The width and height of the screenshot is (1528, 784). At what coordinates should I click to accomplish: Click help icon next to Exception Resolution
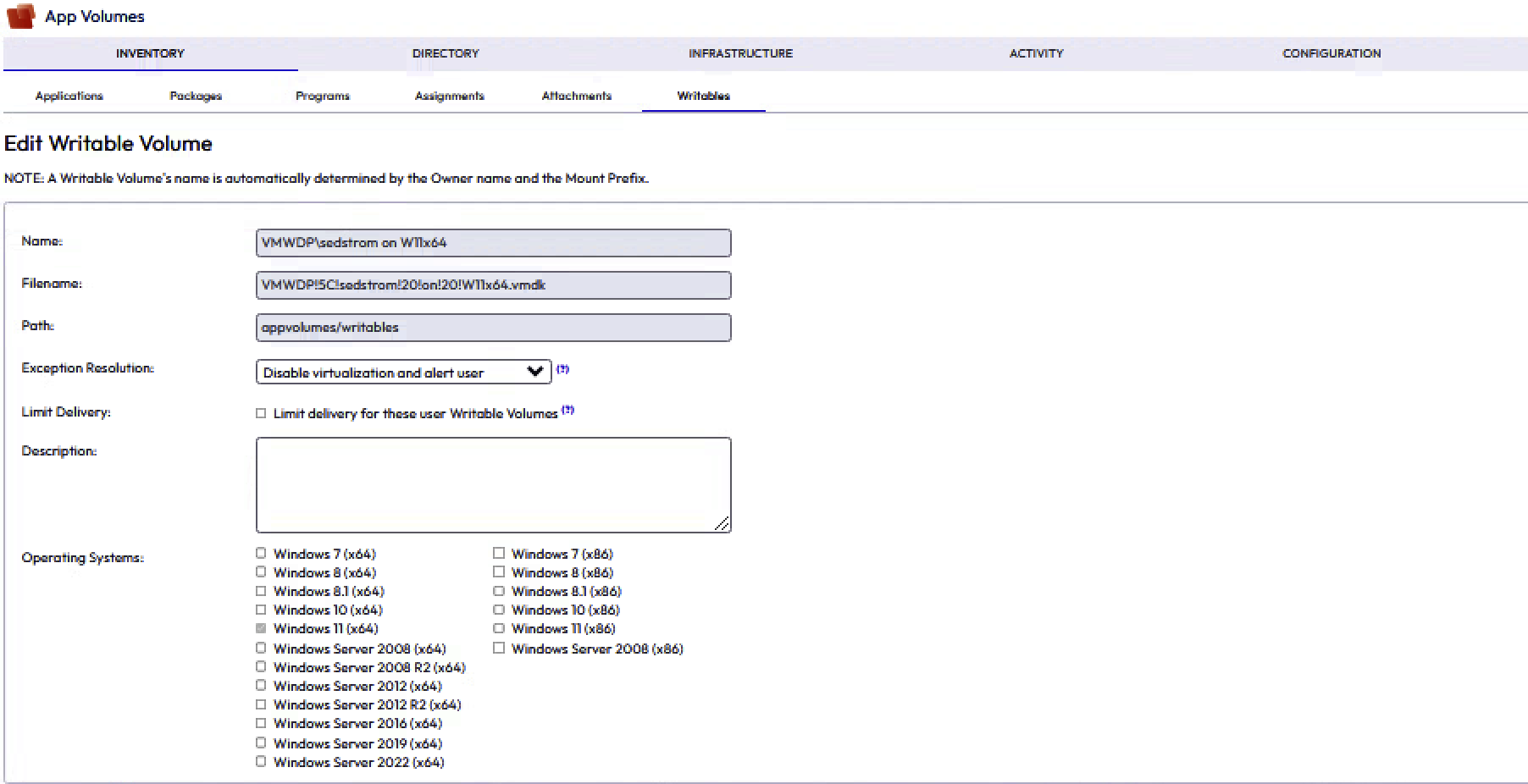pyautogui.click(x=562, y=369)
